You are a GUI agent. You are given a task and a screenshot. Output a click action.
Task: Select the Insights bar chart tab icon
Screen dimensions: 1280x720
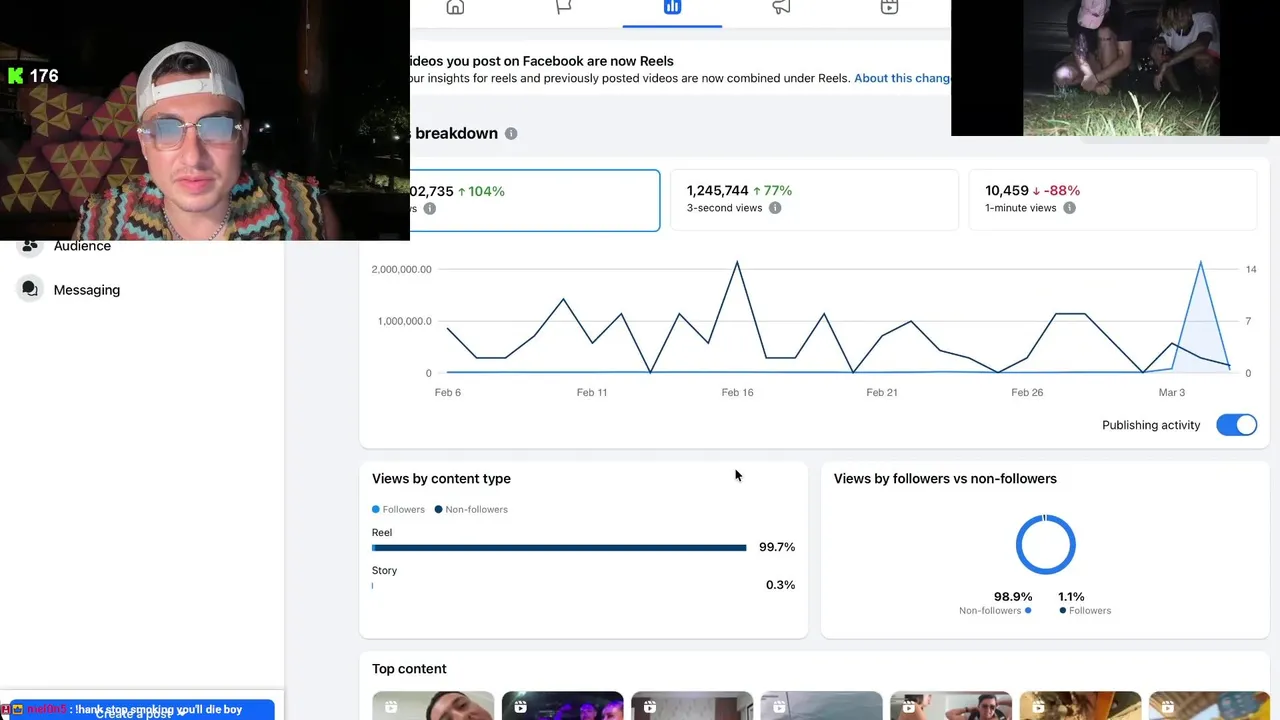(672, 7)
